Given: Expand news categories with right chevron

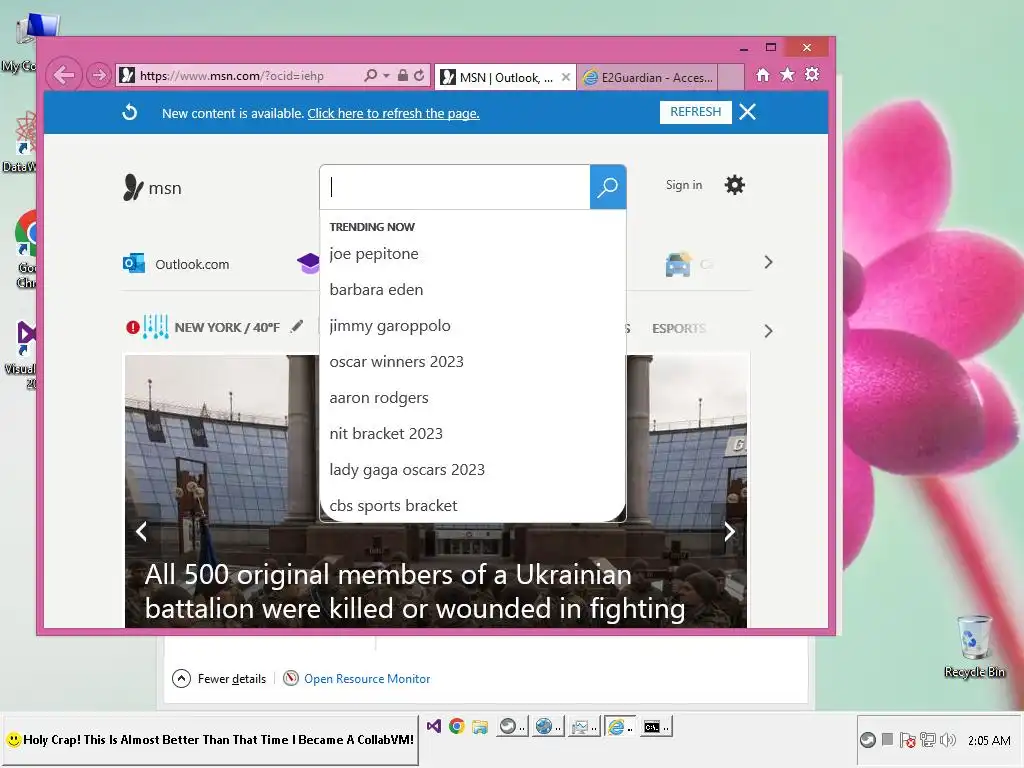Looking at the screenshot, I should point(768,331).
